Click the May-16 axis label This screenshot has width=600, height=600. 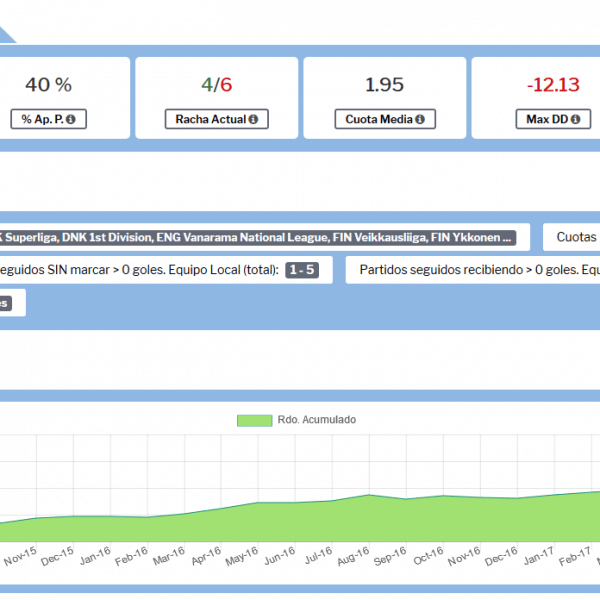pos(241,556)
